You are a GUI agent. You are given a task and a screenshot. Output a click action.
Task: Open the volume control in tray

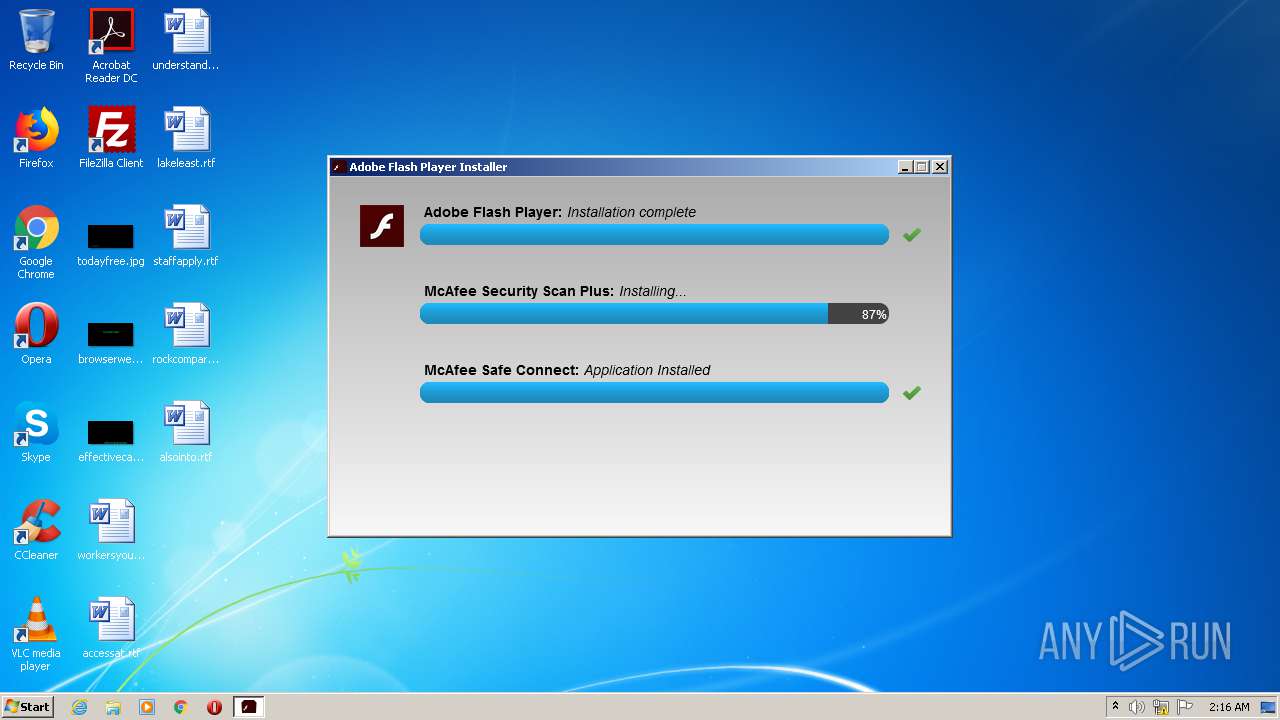point(1137,707)
